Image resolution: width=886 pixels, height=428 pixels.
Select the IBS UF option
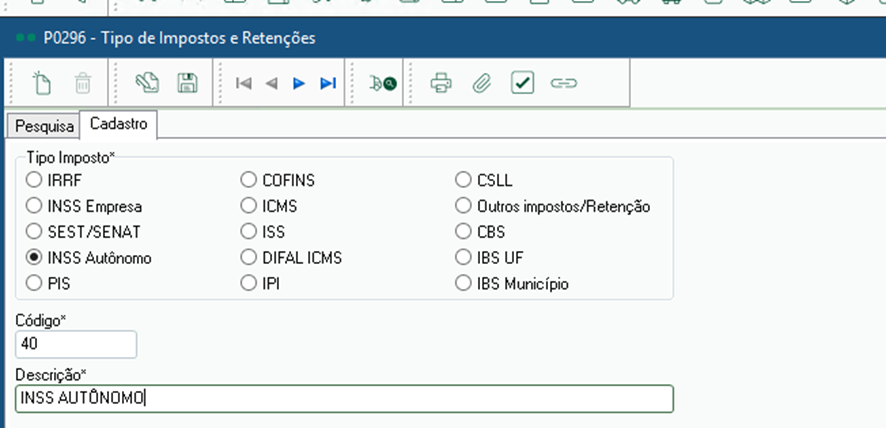(x=463, y=258)
